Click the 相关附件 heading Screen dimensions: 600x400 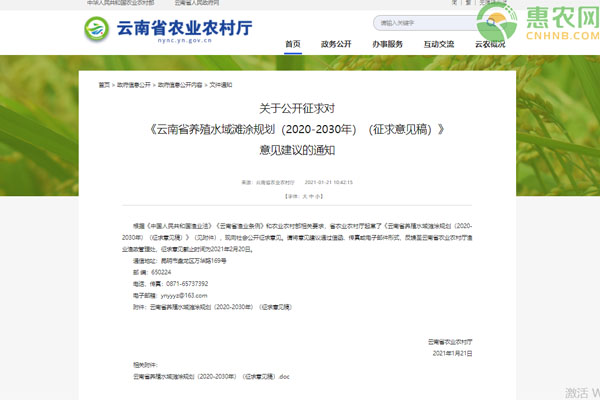point(145,365)
